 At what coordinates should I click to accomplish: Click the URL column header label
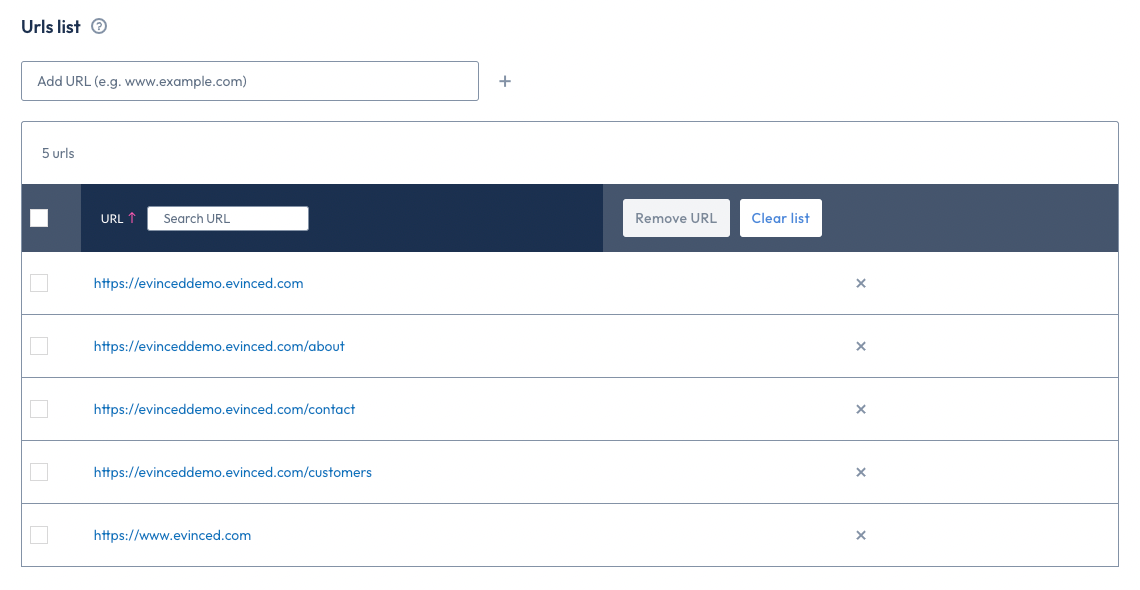(112, 219)
